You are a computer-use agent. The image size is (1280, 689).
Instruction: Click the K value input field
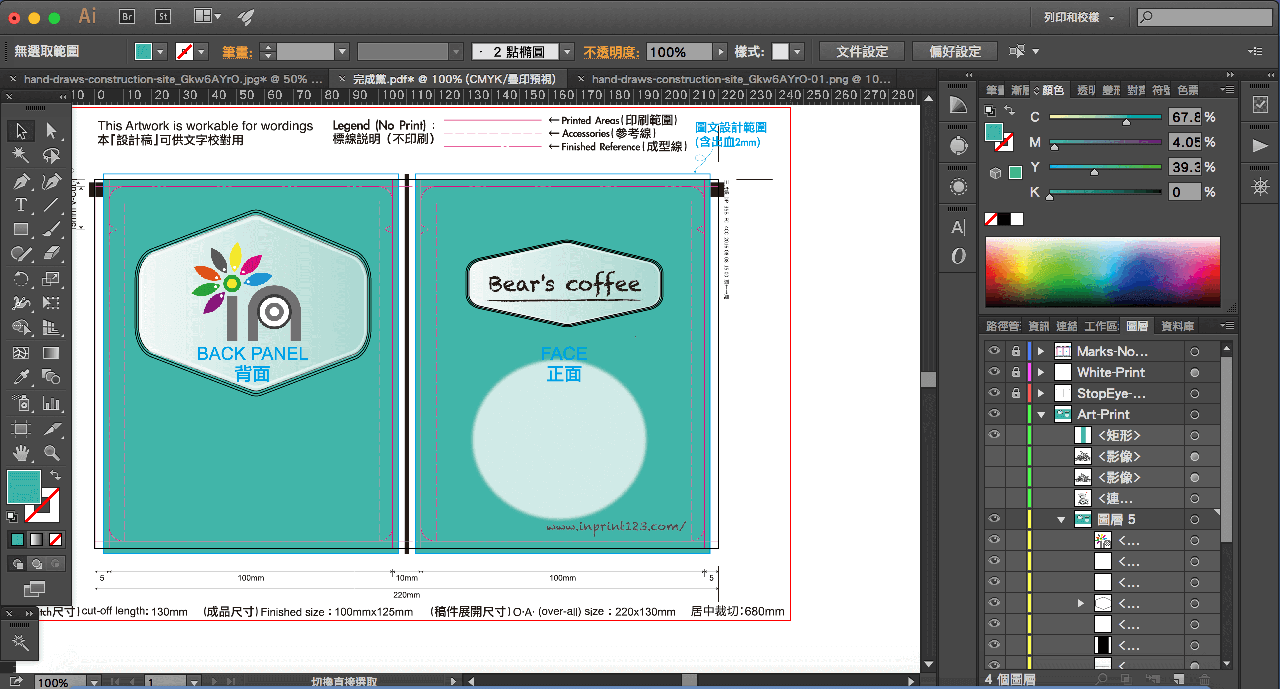point(1184,192)
